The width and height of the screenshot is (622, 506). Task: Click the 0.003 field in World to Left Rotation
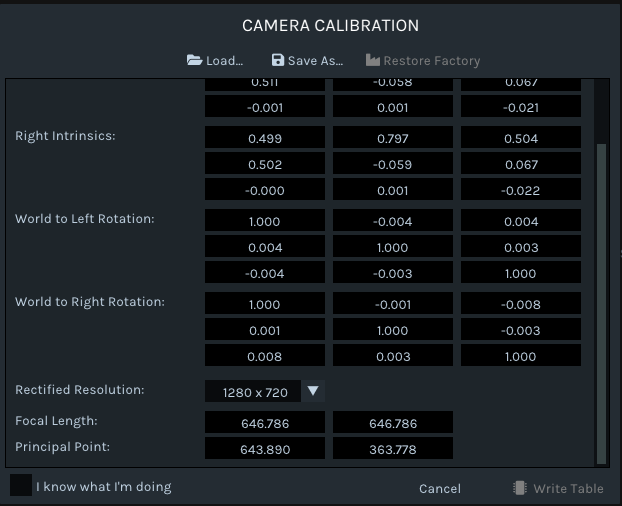point(521,246)
